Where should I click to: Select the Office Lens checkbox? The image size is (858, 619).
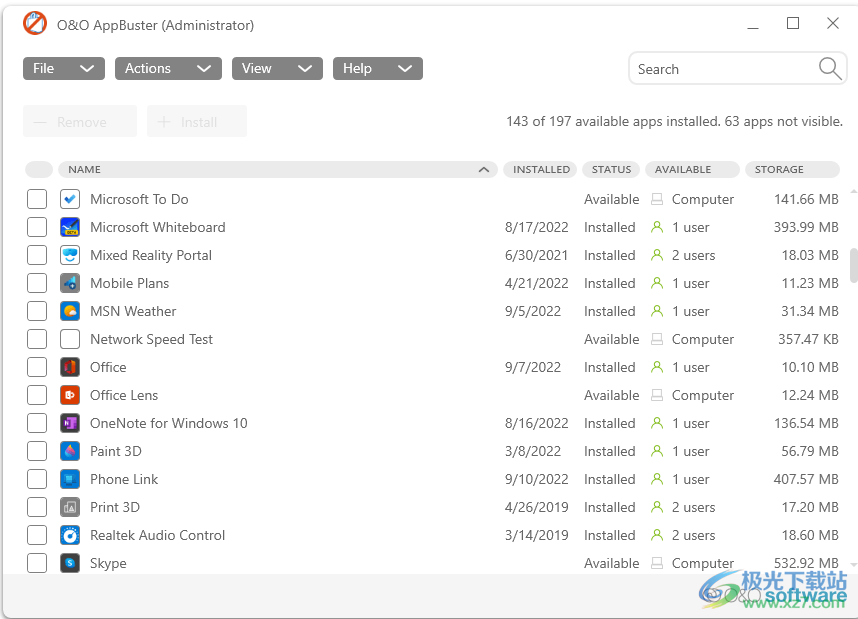[x=37, y=395]
